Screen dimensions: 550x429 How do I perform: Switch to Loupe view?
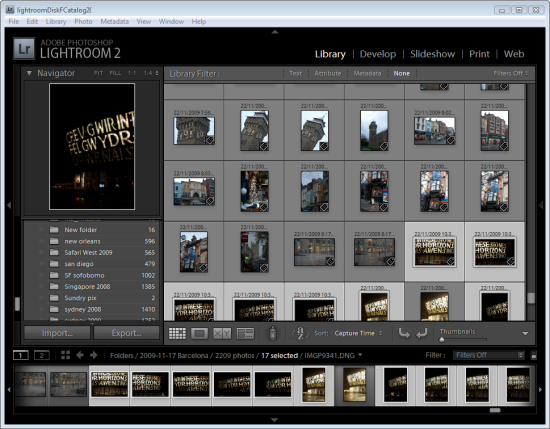point(199,333)
